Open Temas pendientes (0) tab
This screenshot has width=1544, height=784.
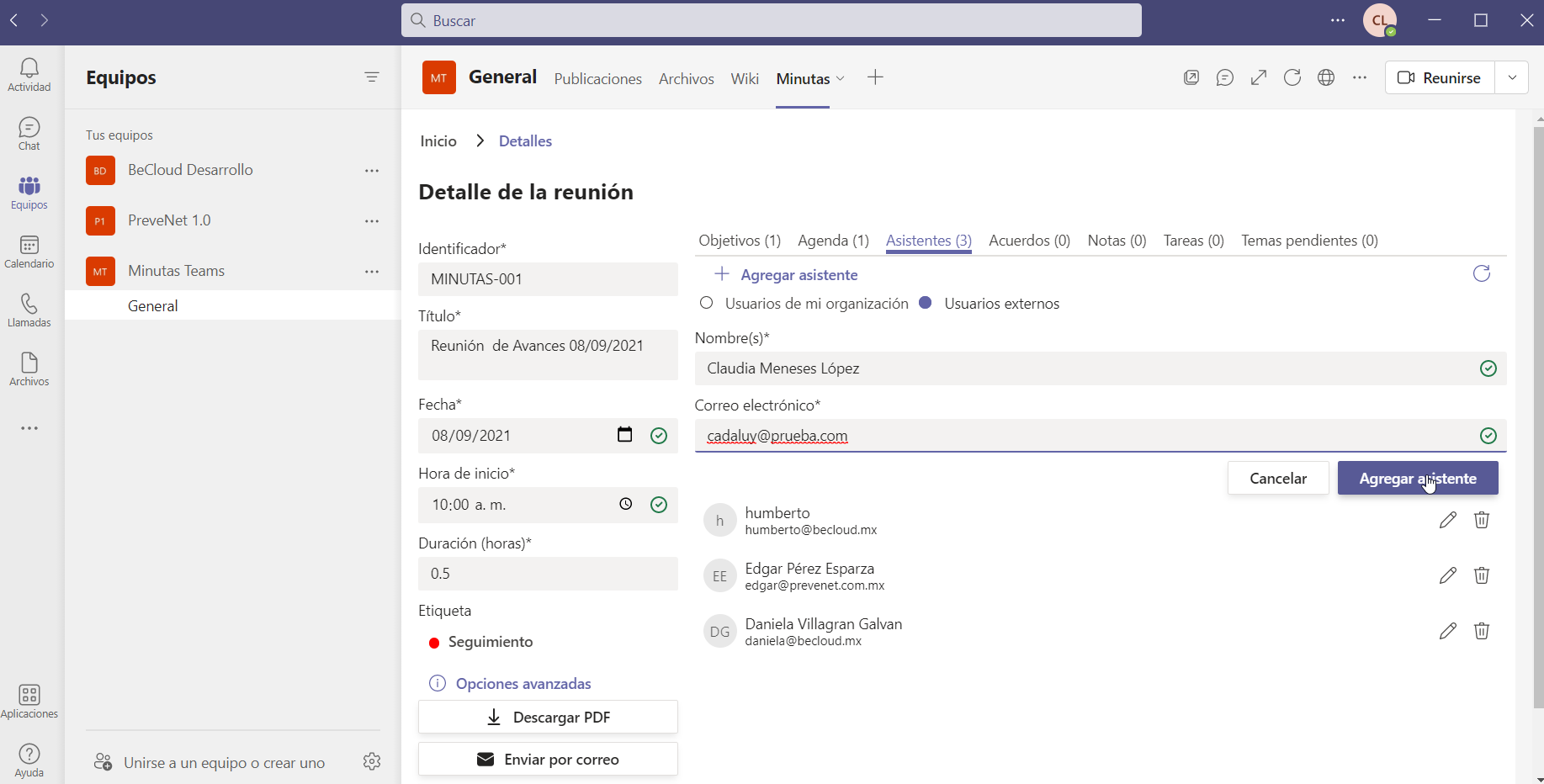[1309, 241]
